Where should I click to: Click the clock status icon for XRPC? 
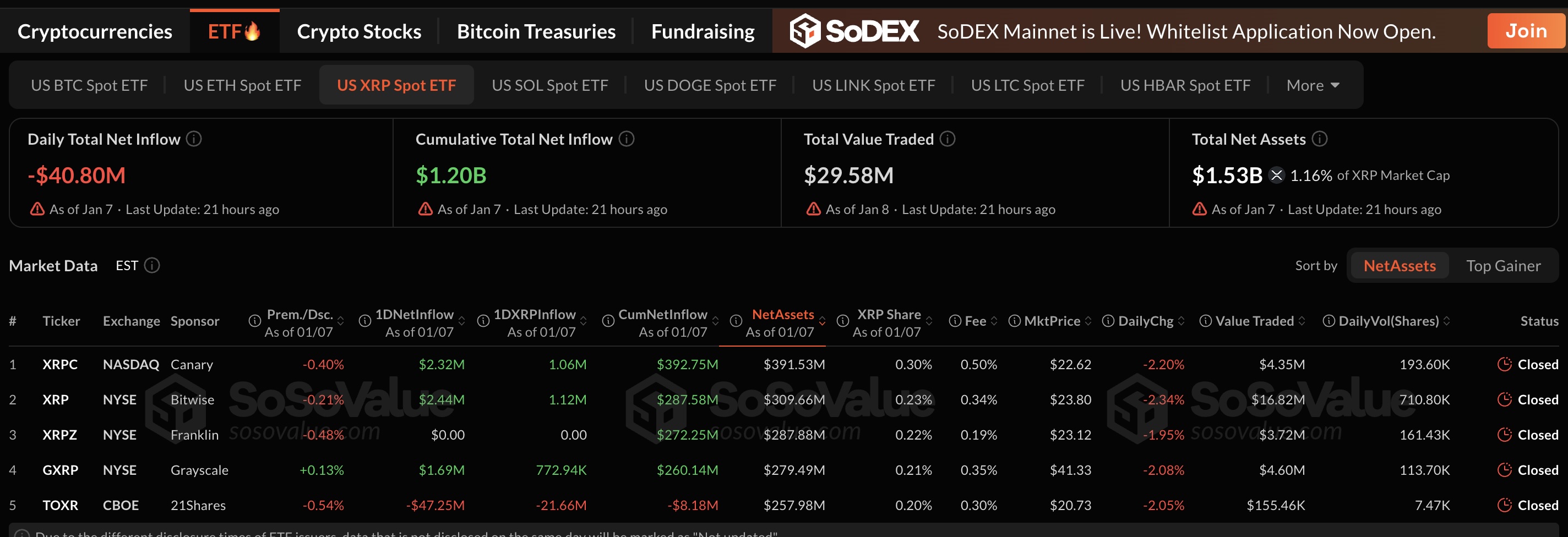[x=1504, y=364]
